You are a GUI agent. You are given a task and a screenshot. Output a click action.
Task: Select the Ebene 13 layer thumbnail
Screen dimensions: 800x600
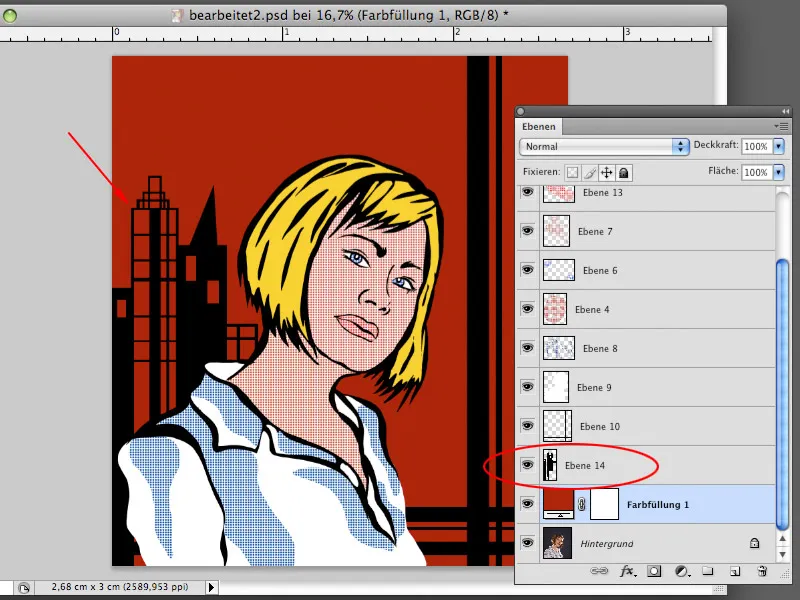559,194
